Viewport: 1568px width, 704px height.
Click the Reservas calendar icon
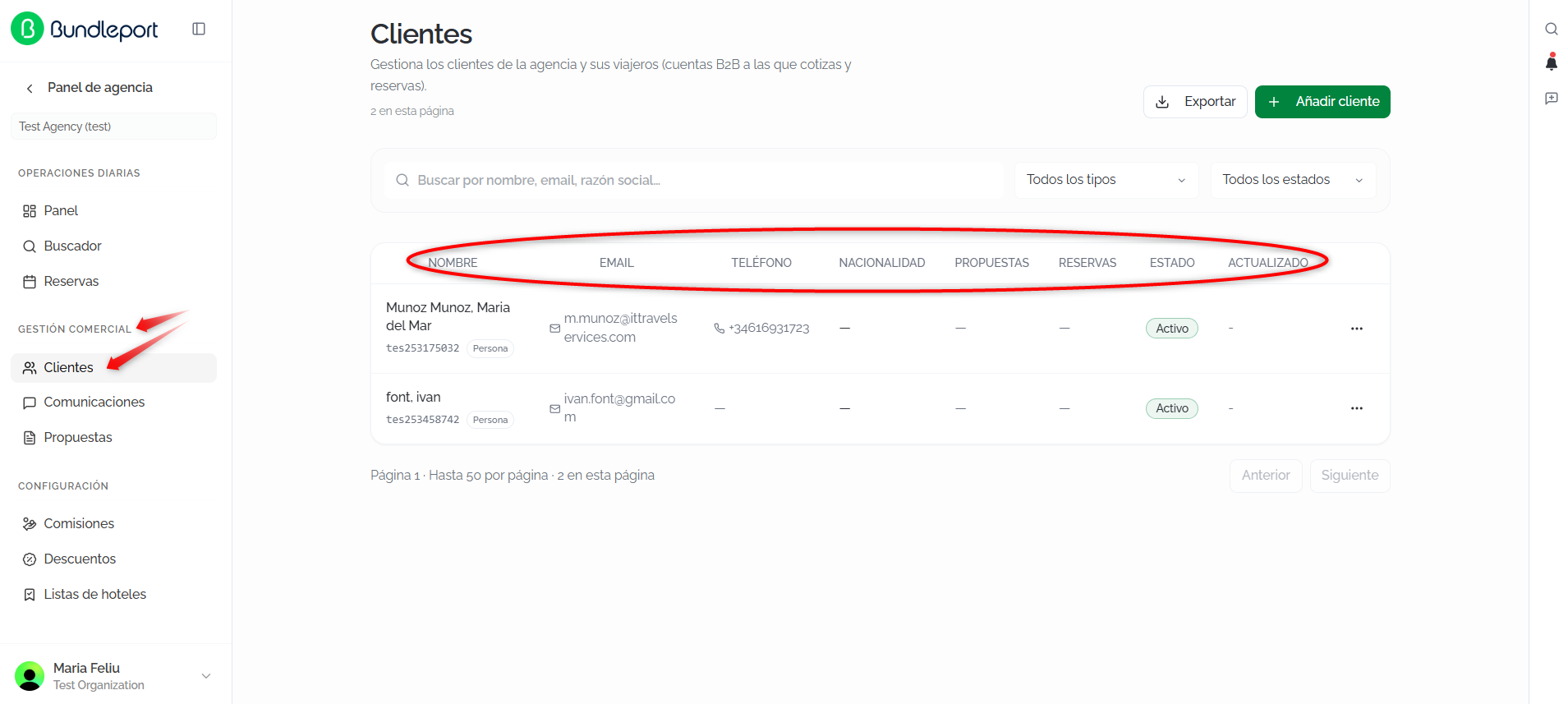coord(30,282)
